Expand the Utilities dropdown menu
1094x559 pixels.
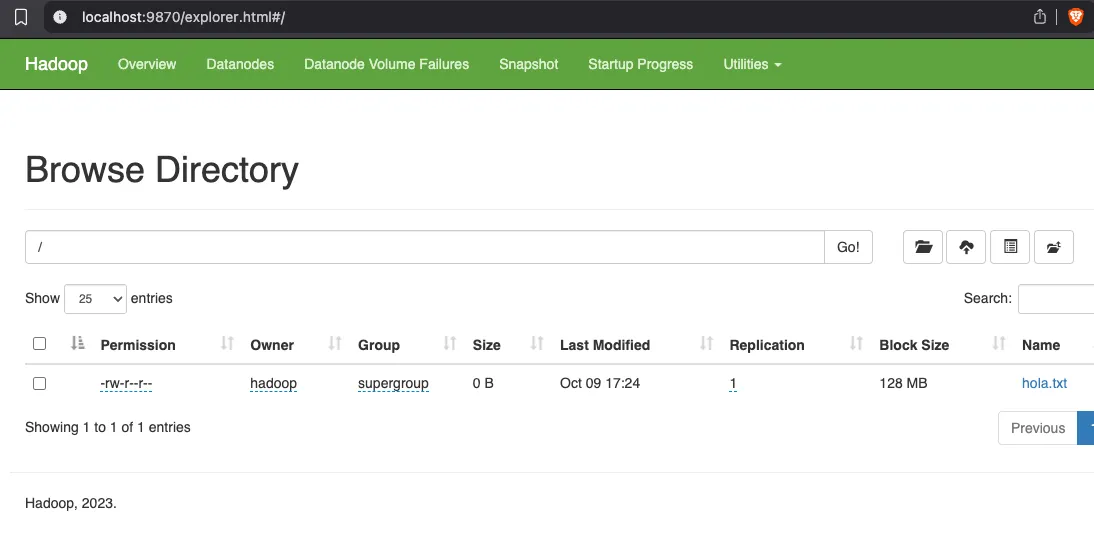(752, 64)
